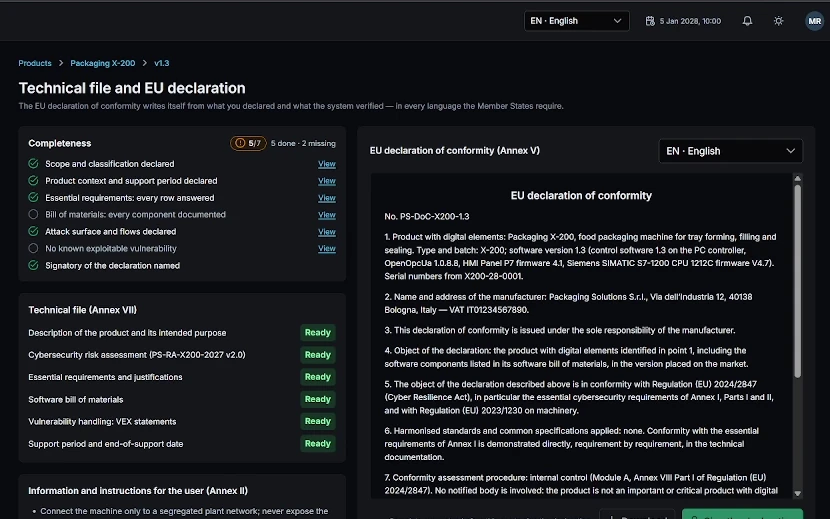
Task: Click the empty circle beside No known exploitable vulnerability
Action: (x=33, y=248)
